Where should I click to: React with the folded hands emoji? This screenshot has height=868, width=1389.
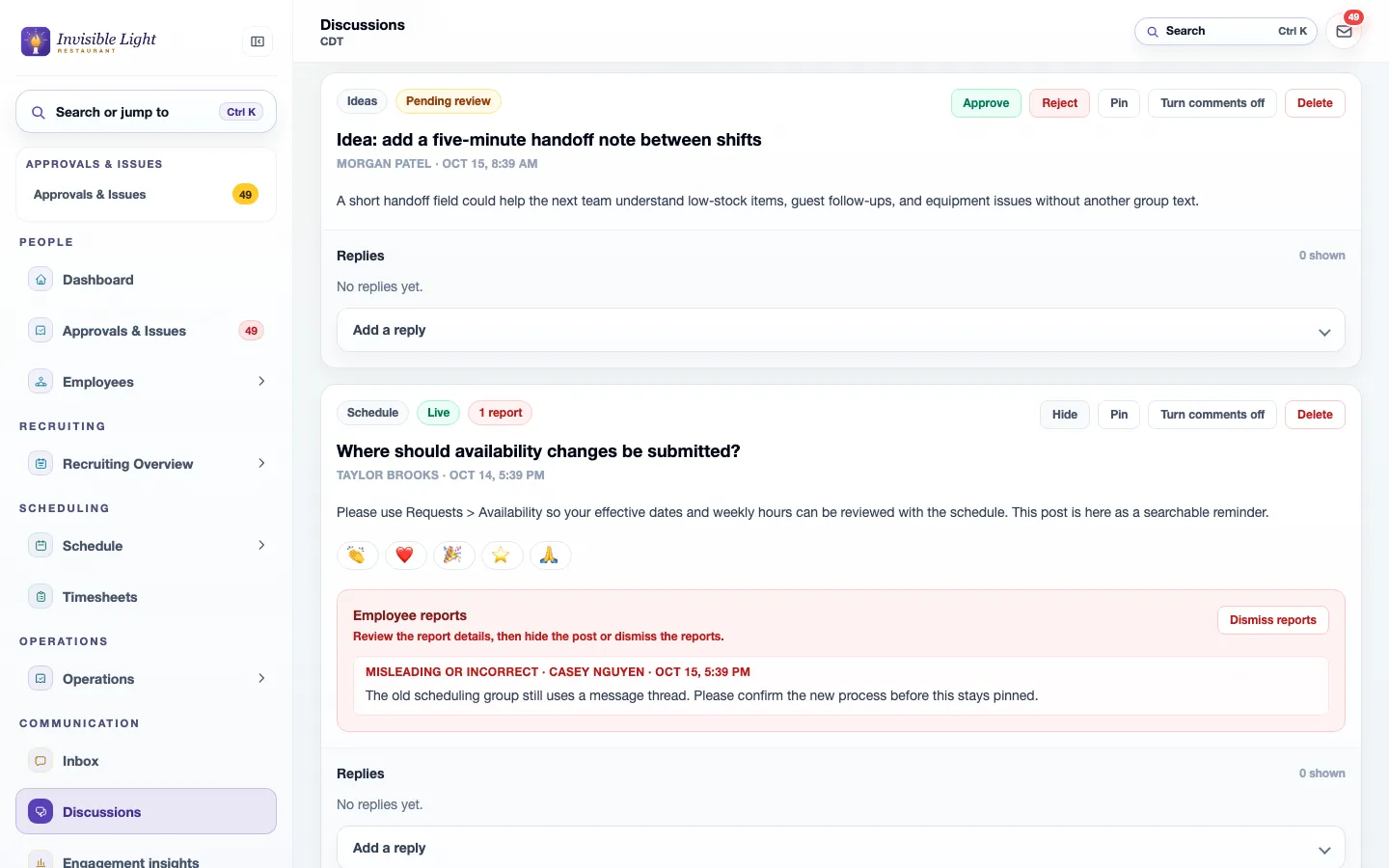[x=550, y=556]
